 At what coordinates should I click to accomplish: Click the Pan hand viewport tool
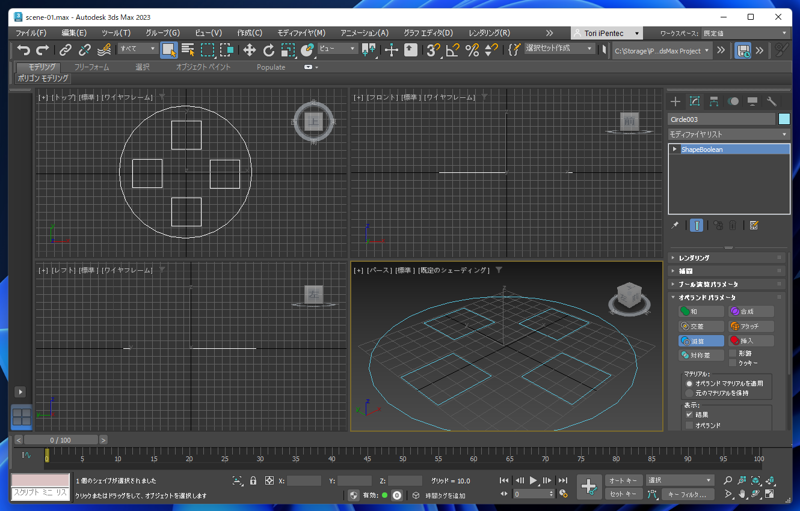742,494
